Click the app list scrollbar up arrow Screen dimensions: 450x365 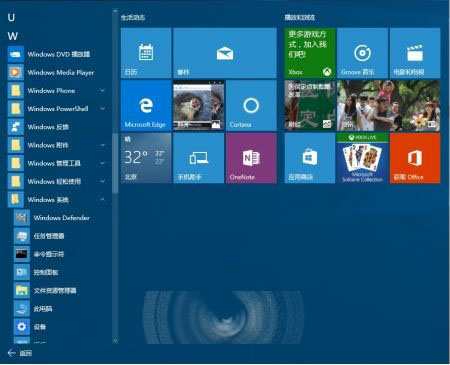click(115, 11)
